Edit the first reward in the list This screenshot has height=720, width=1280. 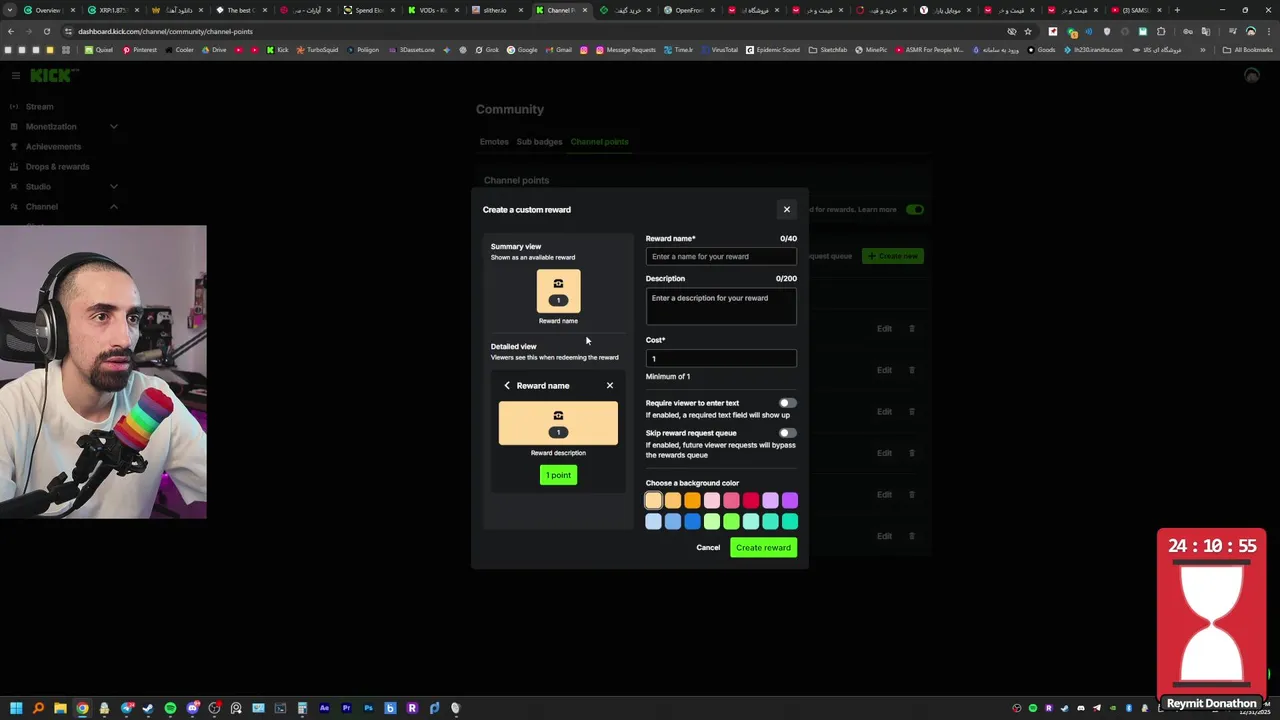(884, 329)
